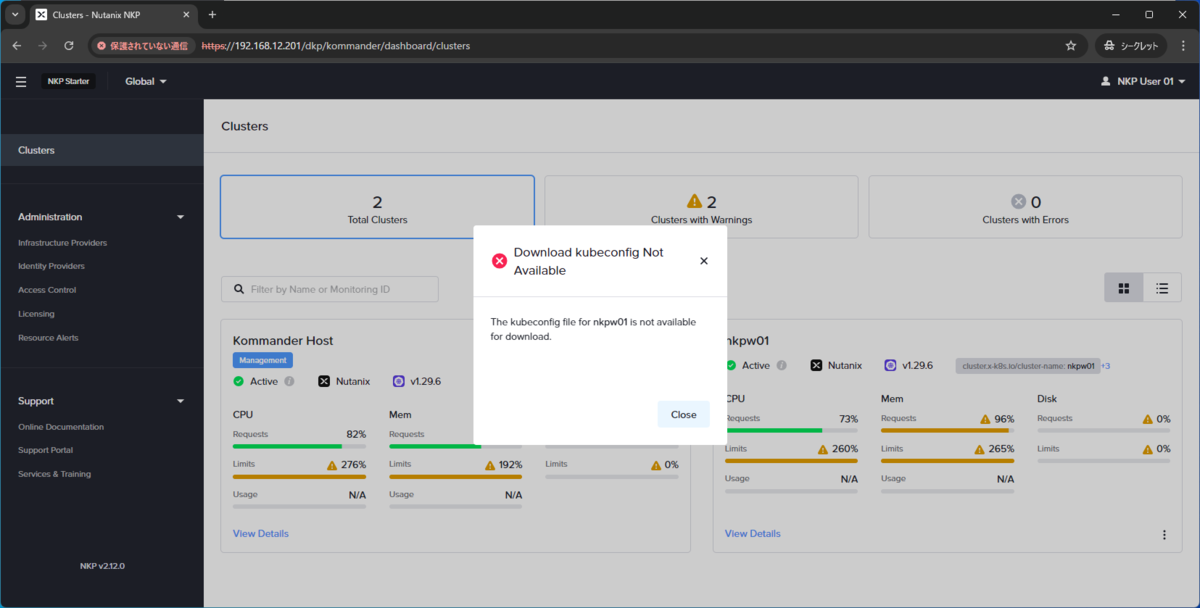Click the search magnifier icon

(x=239, y=289)
